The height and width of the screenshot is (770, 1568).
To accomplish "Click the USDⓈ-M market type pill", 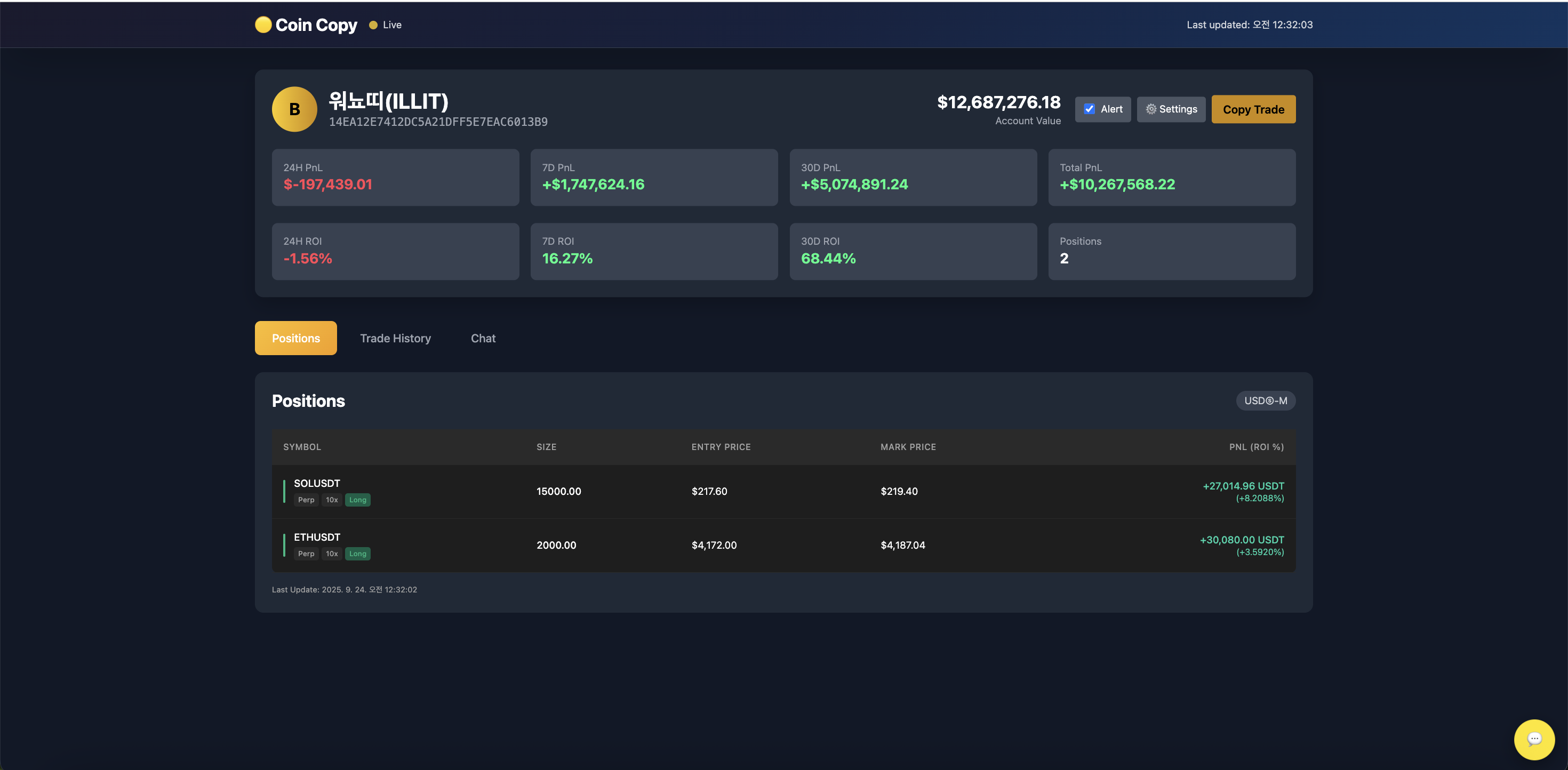I will coord(1265,400).
